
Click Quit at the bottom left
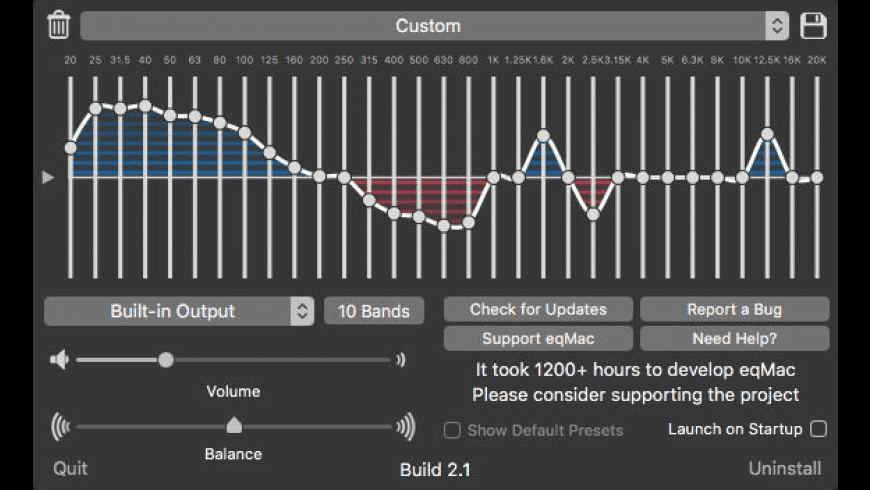click(x=70, y=468)
